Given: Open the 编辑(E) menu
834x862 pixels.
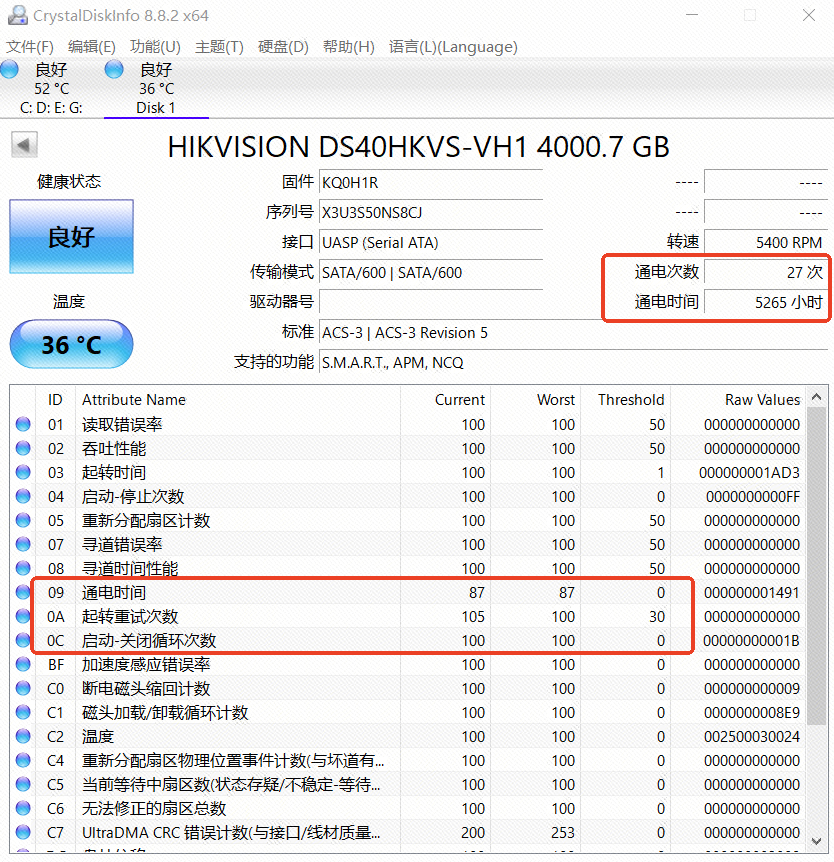Looking at the screenshot, I should (x=91, y=47).
